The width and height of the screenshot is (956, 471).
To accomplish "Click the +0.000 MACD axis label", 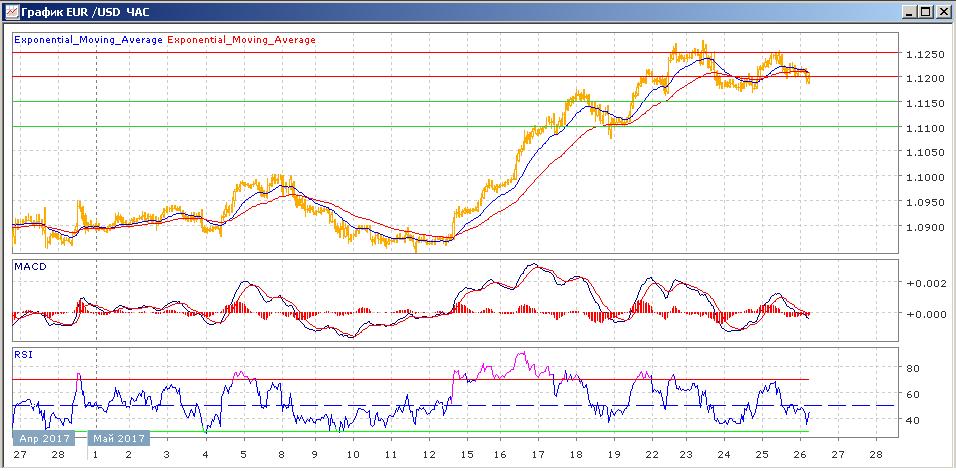I will pyautogui.click(x=926, y=314).
